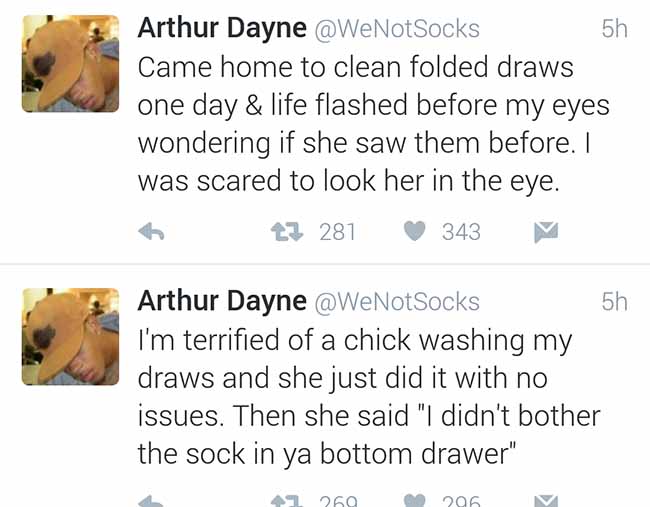This screenshot has height=507, width=650.
Task: Reply to the "I'm terrified" tweet
Action: coord(151,501)
